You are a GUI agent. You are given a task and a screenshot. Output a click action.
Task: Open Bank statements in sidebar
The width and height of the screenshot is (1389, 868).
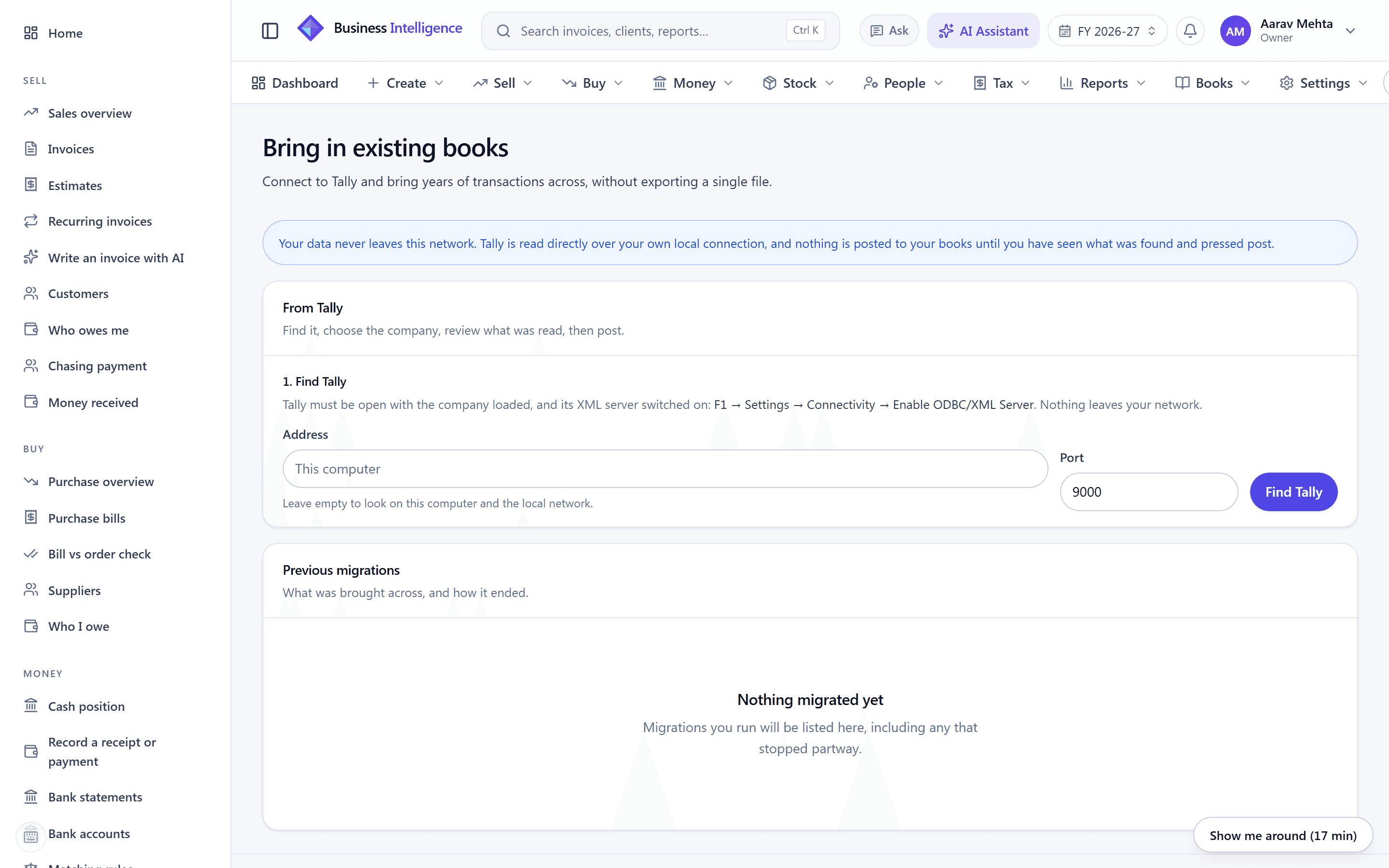pyautogui.click(x=115, y=797)
